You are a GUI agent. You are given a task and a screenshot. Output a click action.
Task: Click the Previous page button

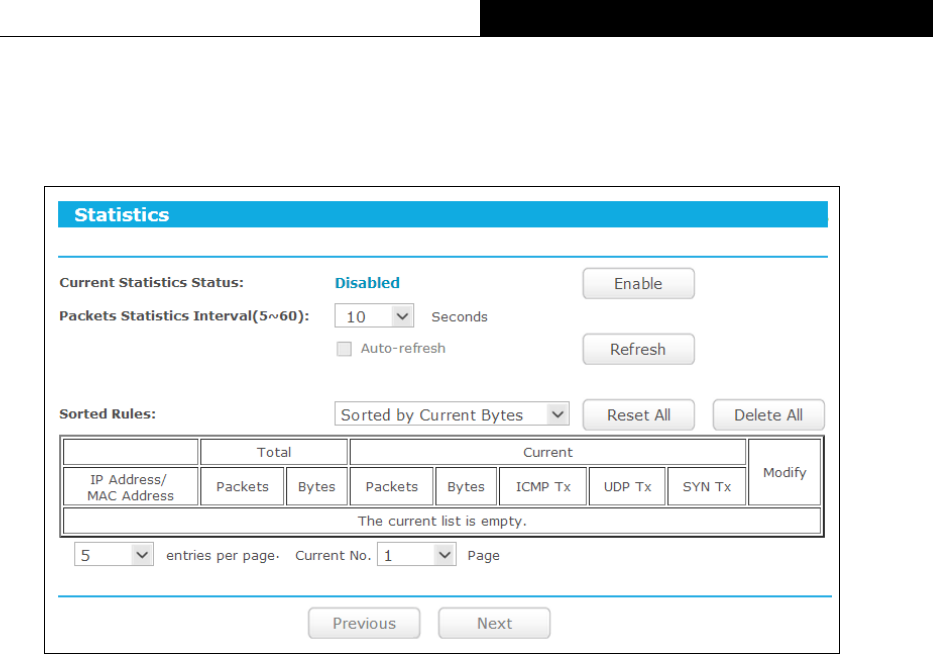pyautogui.click(x=364, y=623)
